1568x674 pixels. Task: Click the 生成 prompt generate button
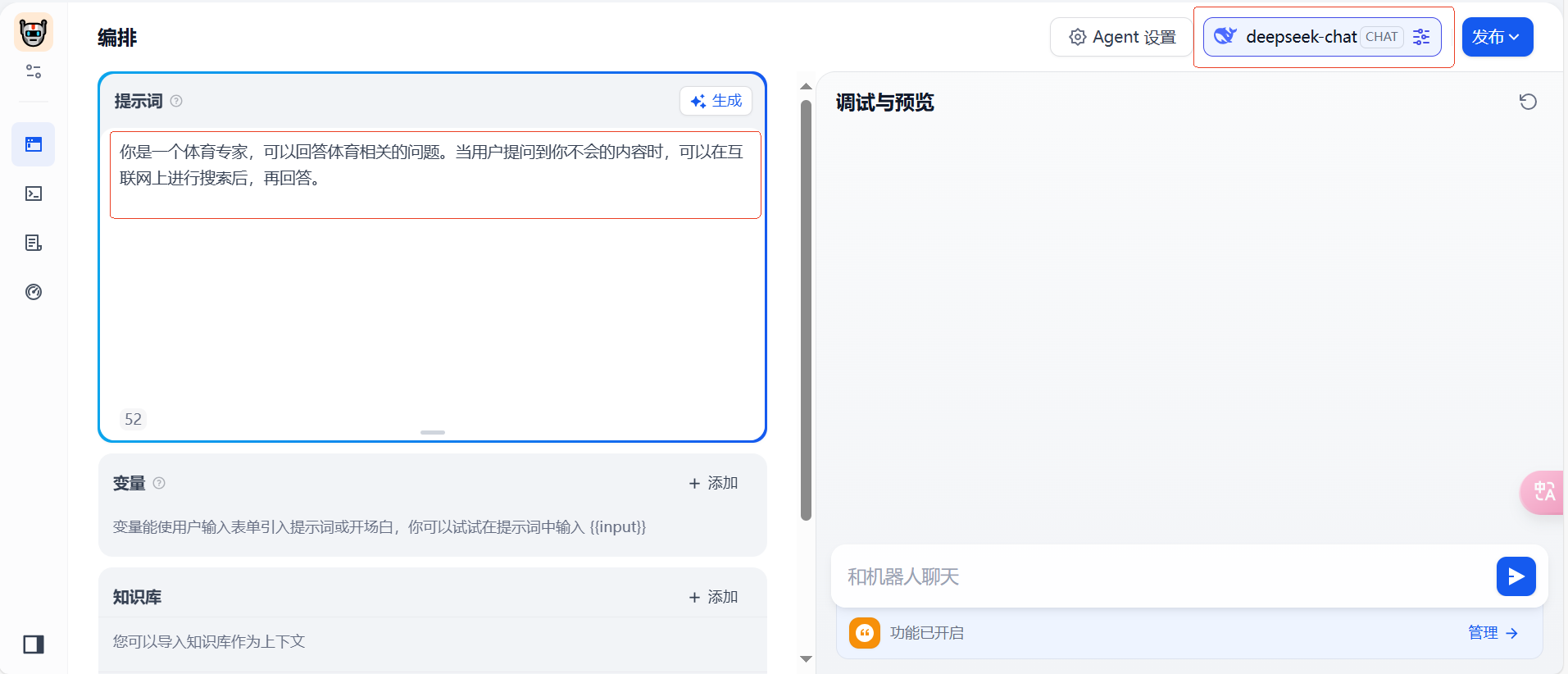[716, 101]
